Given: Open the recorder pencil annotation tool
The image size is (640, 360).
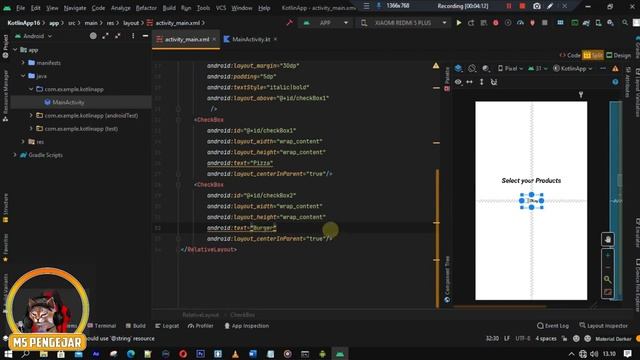Looking at the screenshot, I should click(550, 6).
